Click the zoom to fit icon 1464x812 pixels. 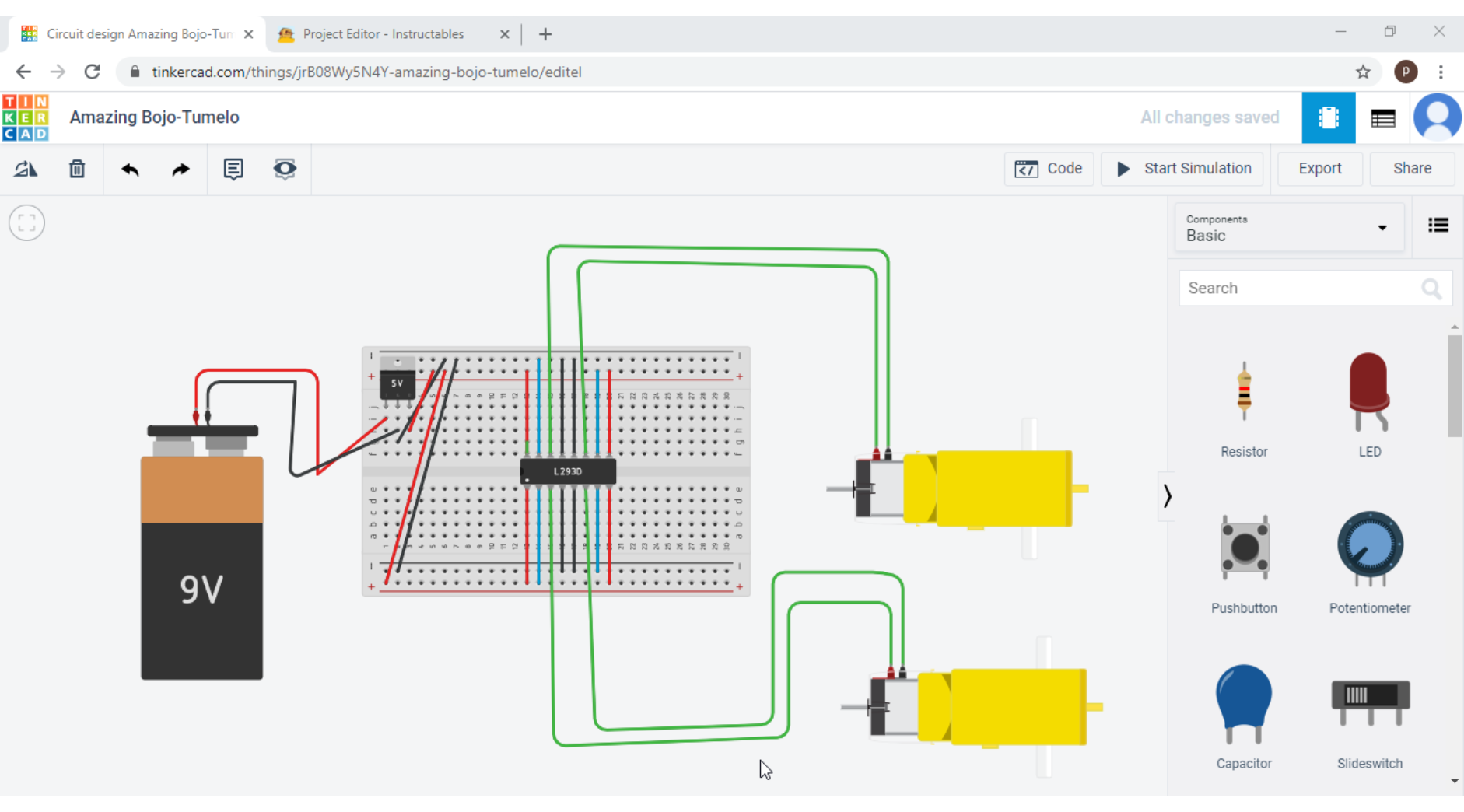coord(26,223)
